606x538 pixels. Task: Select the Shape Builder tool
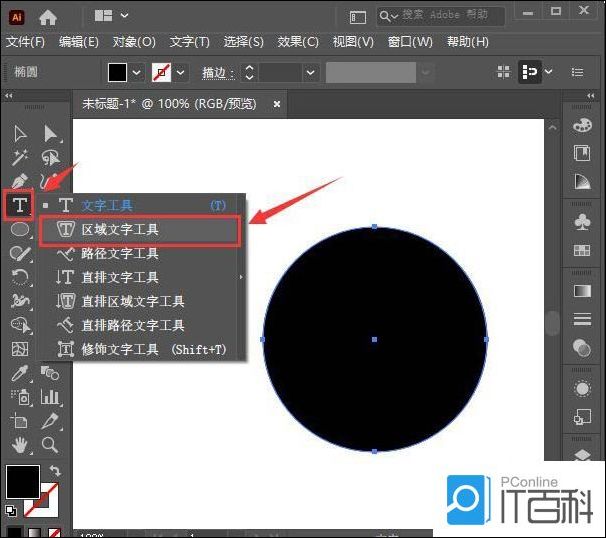coord(20,325)
